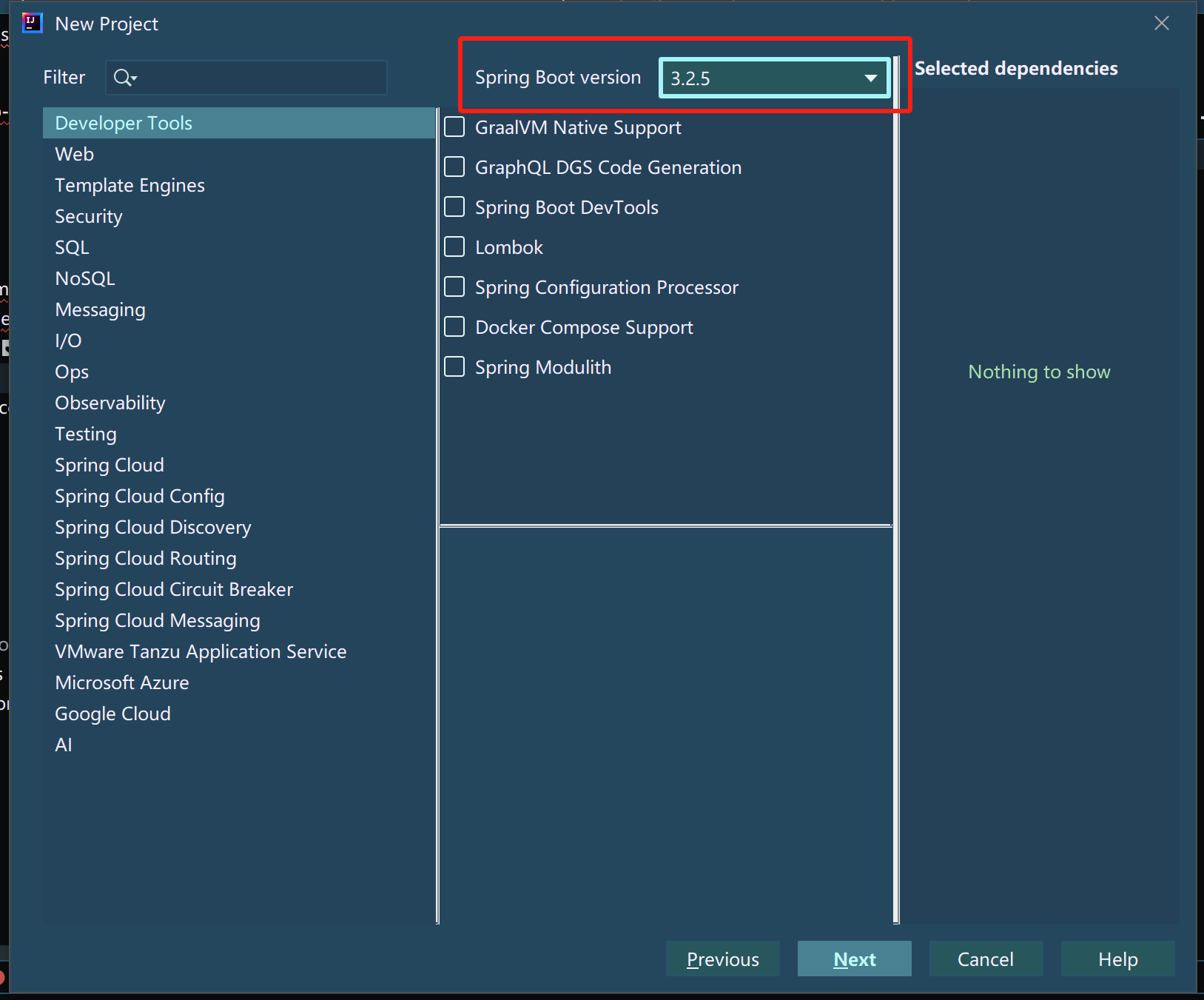Click the Spring Boot DevTools label
Screen dimensions: 1204x1000
tap(567, 207)
